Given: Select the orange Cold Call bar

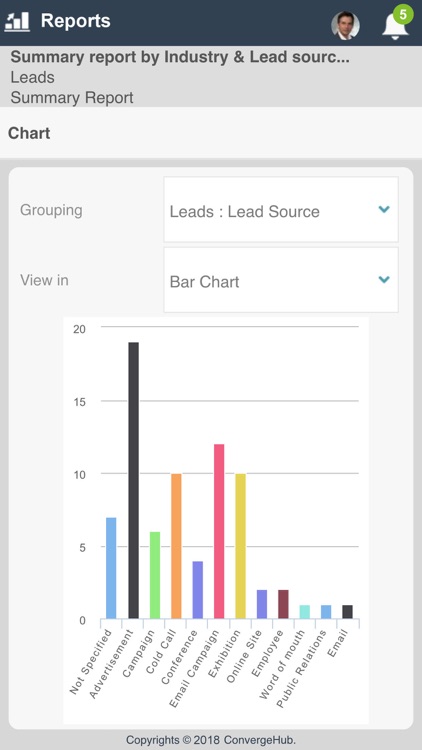Looking at the screenshot, I should pyautogui.click(x=176, y=546).
